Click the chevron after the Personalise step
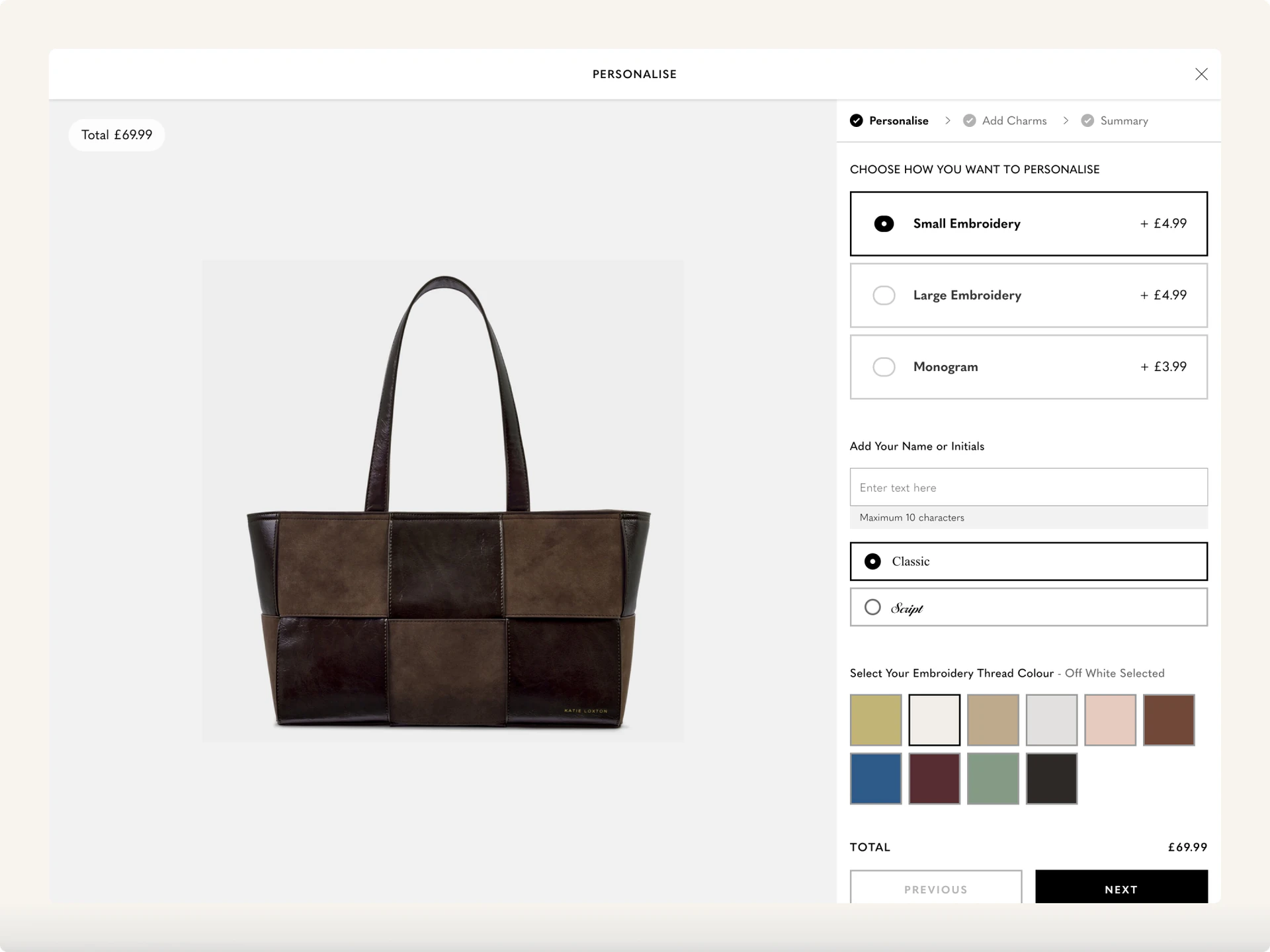 point(948,120)
